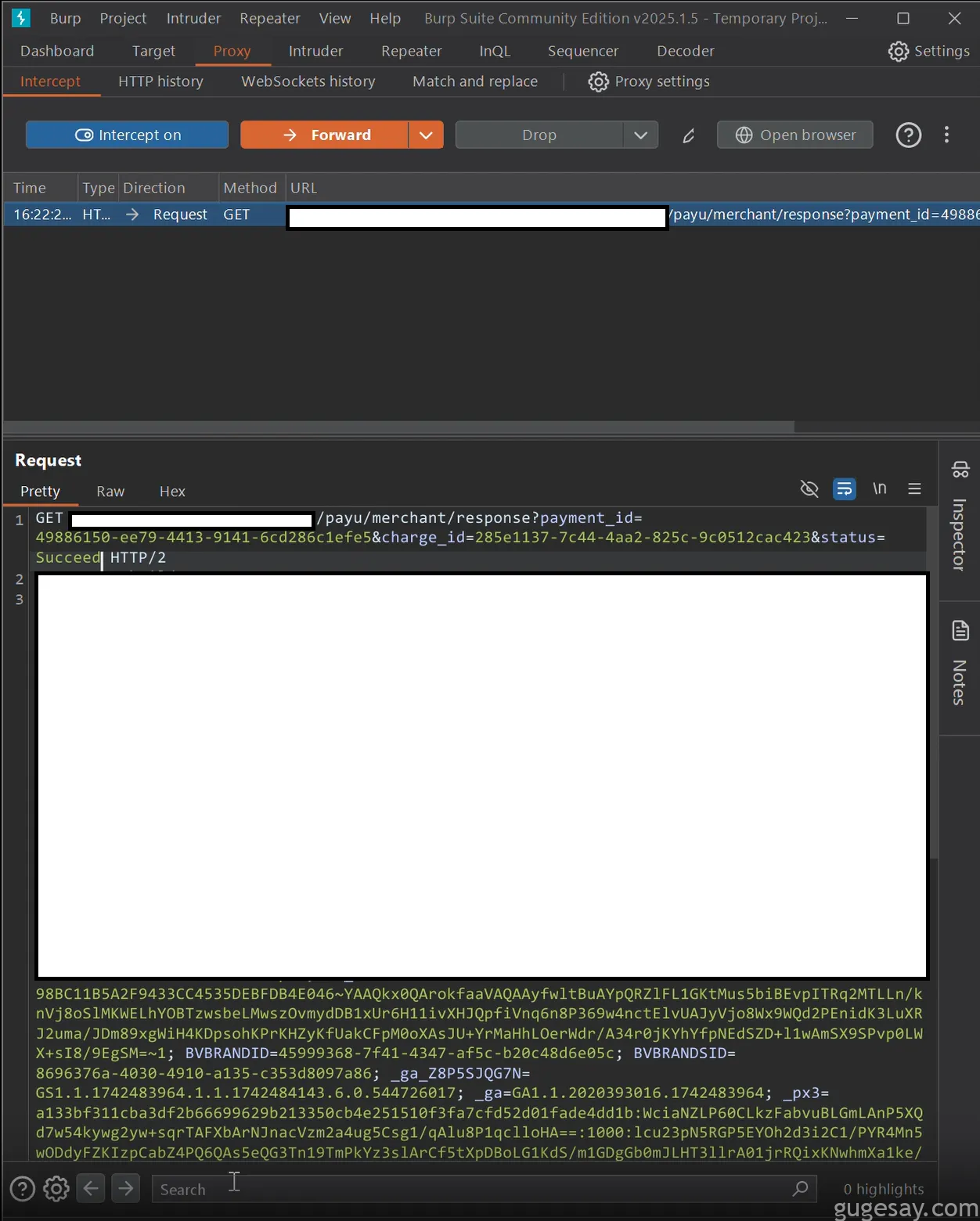The width and height of the screenshot is (980, 1221).
Task: Click the Burp Suite logo icon
Action: (x=20, y=17)
